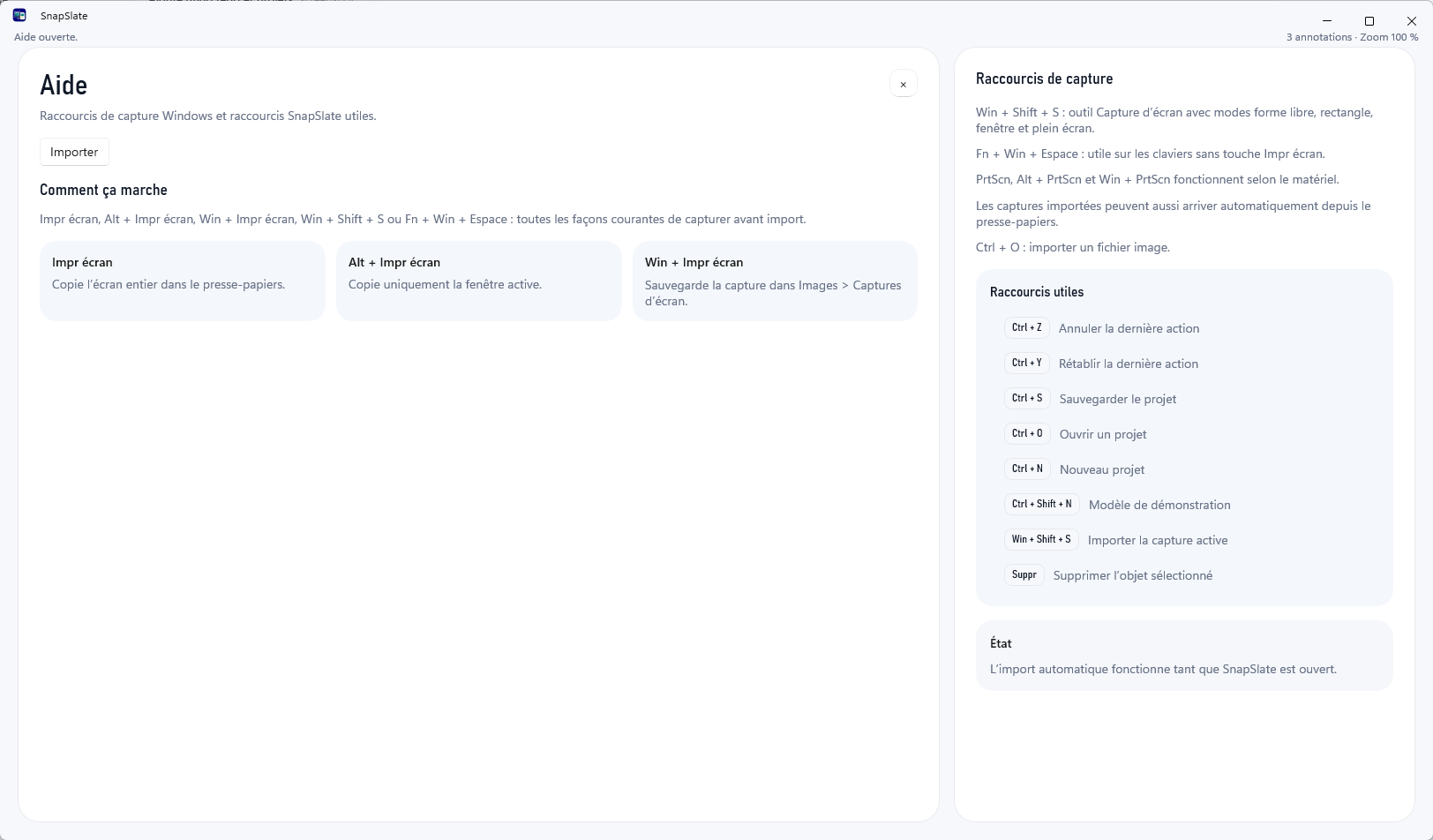Click 'Rétablir la dernière action' text
1433x840 pixels.
1128,364
